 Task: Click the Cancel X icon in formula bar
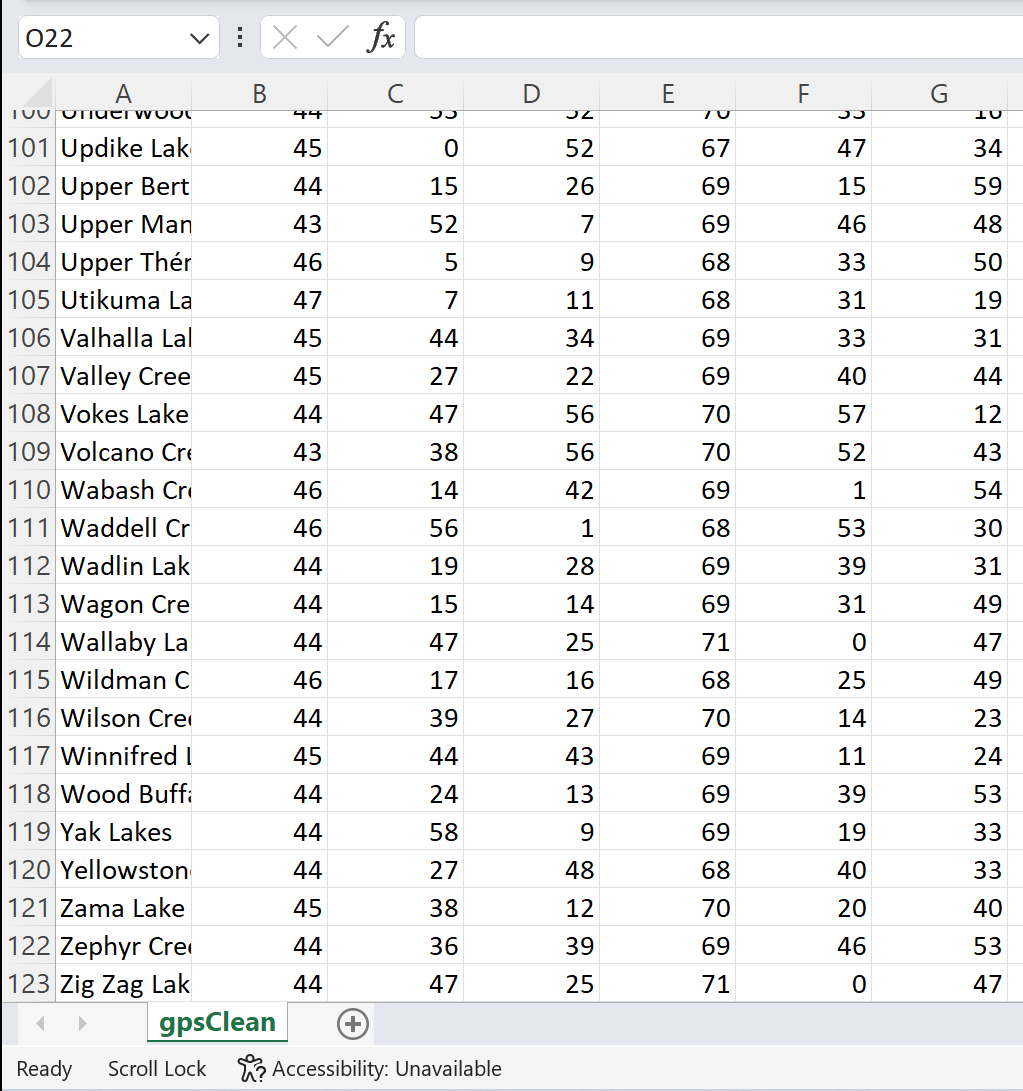pos(285,38)
